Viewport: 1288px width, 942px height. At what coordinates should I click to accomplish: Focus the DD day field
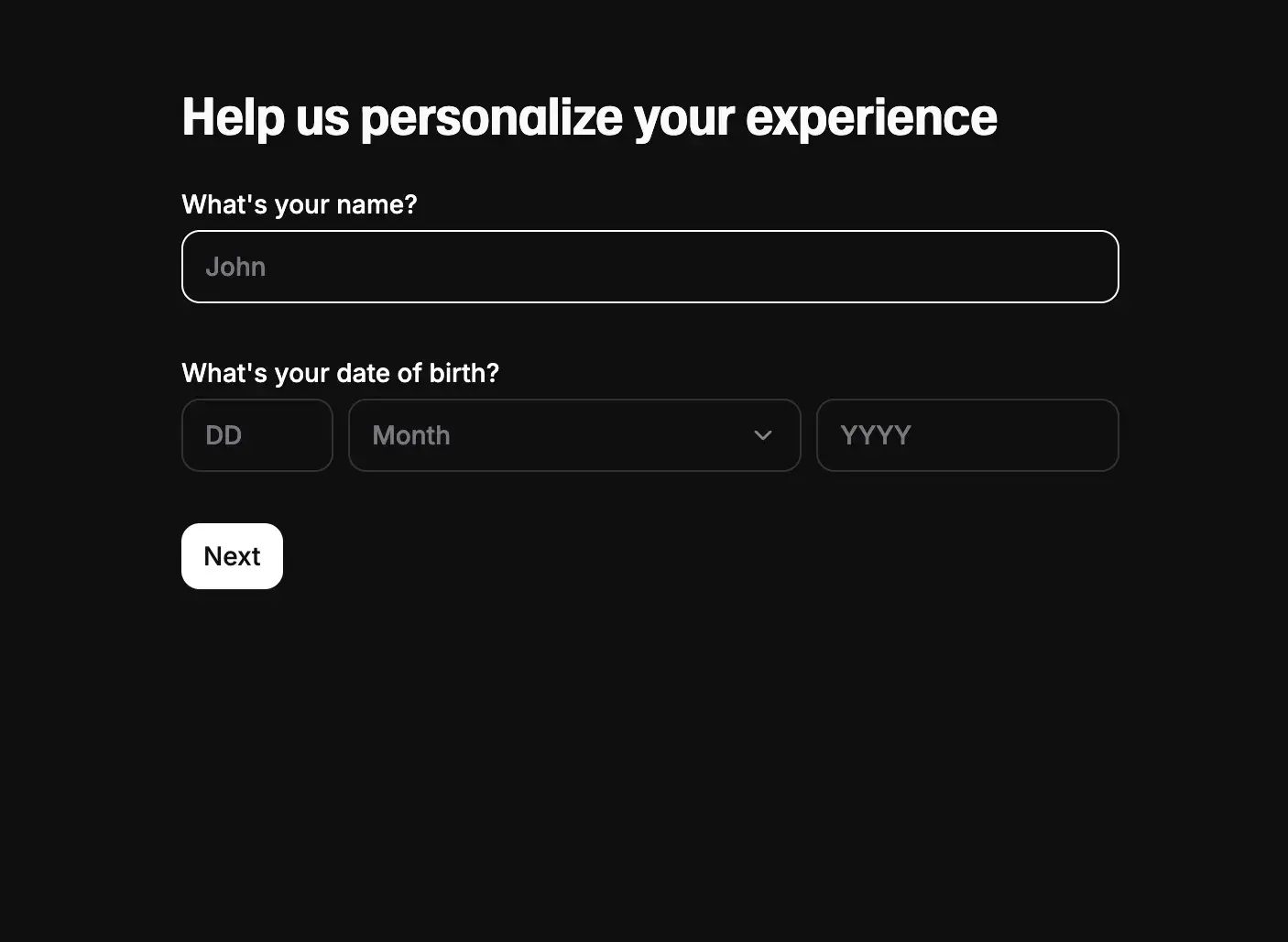257,435
